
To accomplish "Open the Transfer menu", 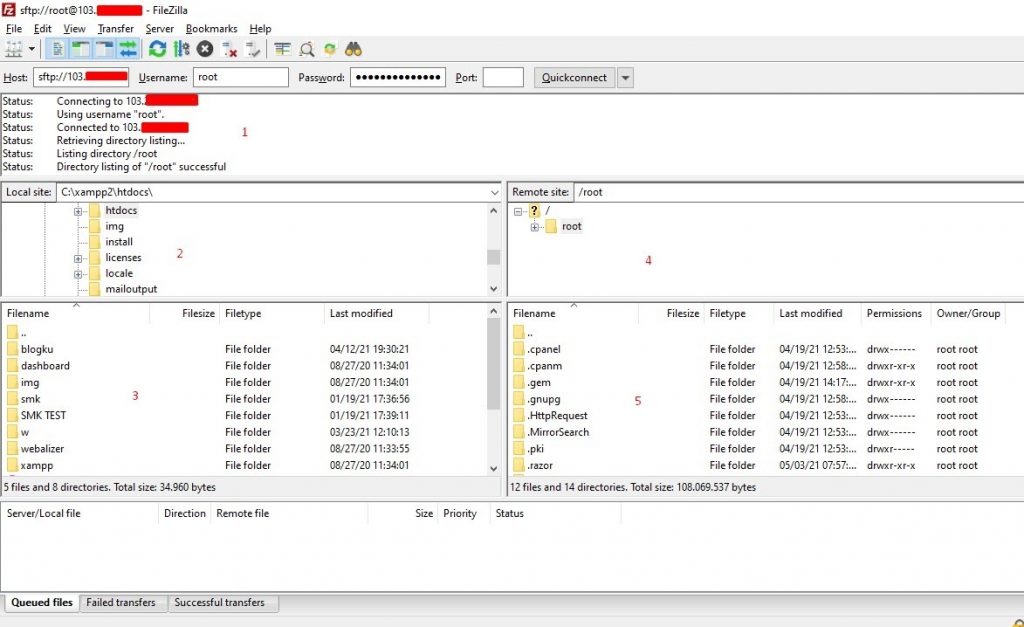I will [x=115, y=28].
